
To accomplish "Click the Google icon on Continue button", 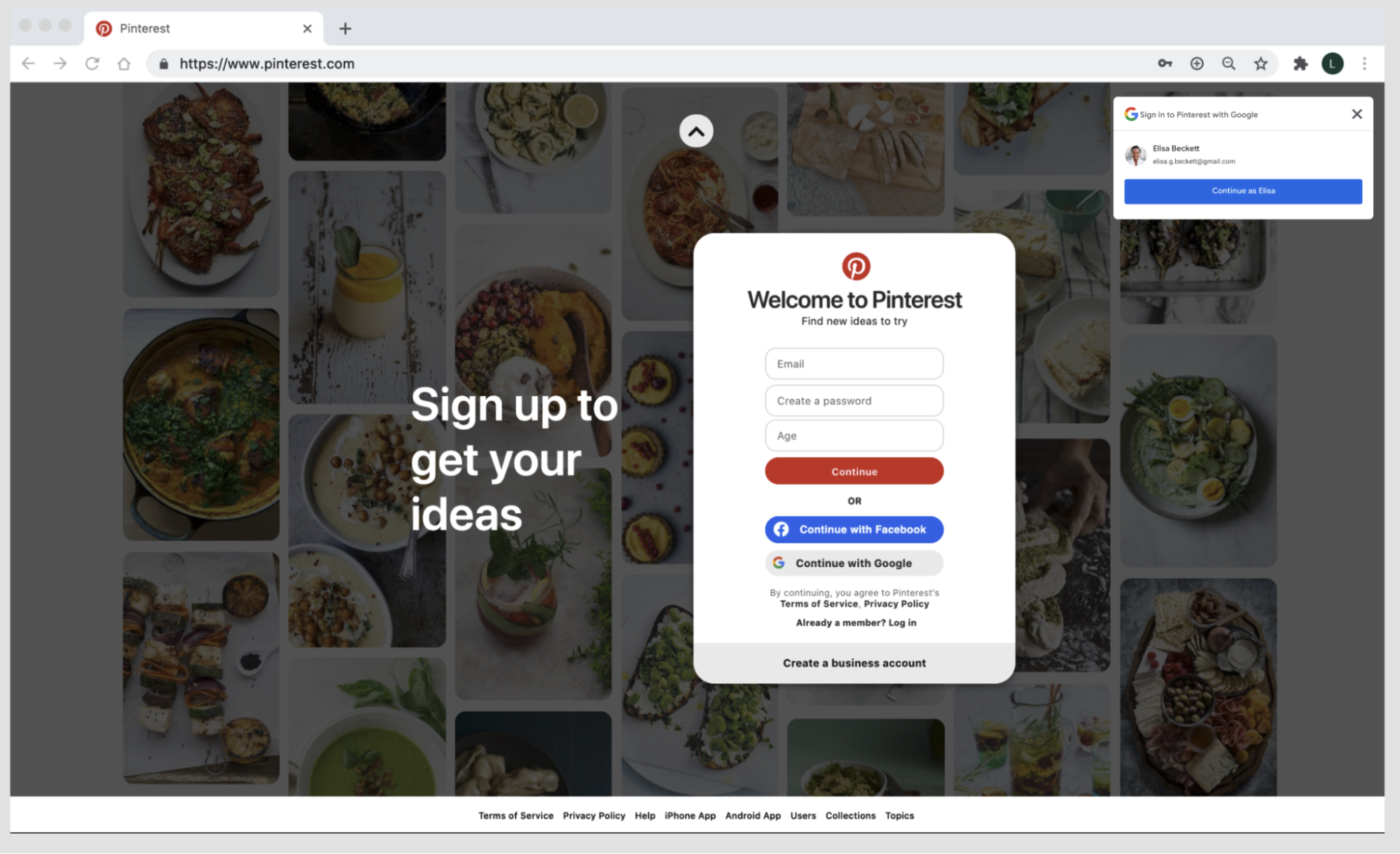I will pos(779,562).
